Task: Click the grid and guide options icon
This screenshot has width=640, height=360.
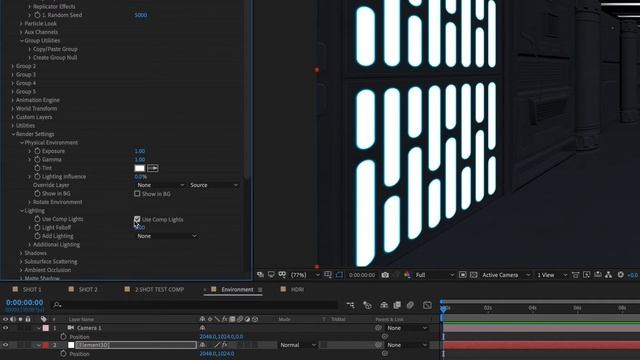Action: point(328,275)
